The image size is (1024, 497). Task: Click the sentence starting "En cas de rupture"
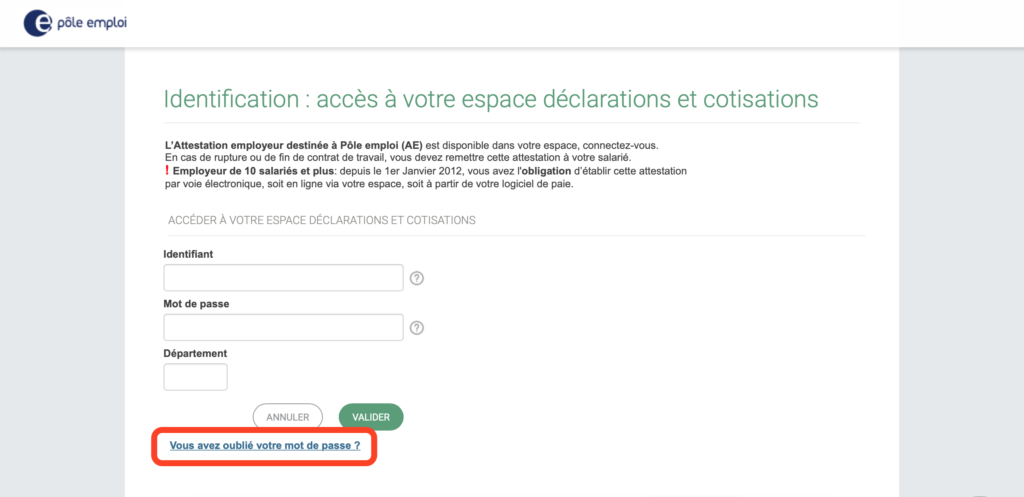(x=397, y=158)
